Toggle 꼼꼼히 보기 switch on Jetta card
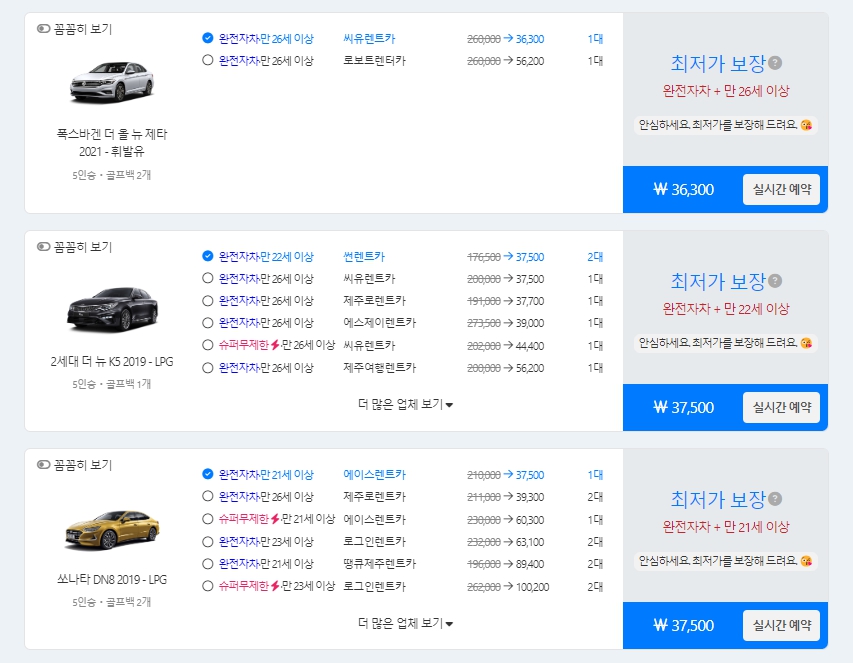 (44, 28)
